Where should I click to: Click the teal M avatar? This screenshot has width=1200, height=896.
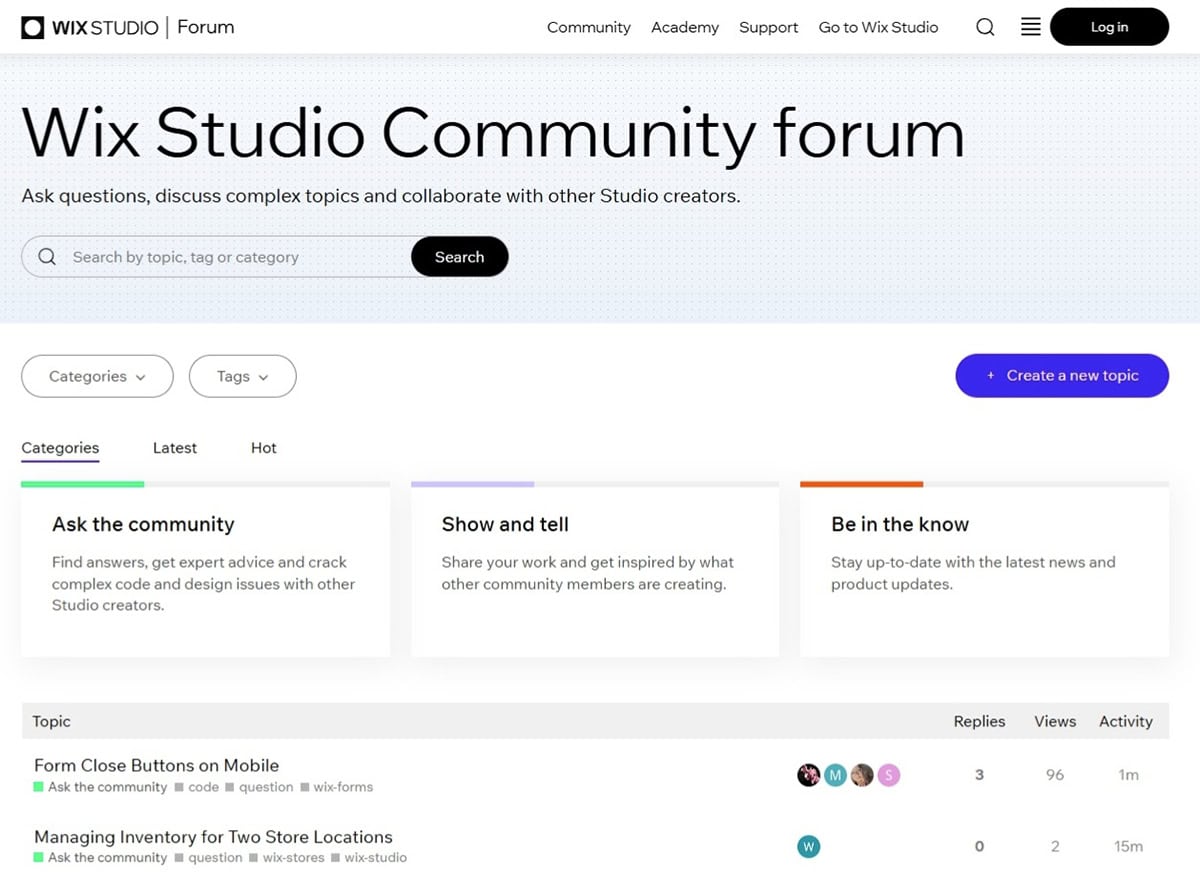click(835, 775)
